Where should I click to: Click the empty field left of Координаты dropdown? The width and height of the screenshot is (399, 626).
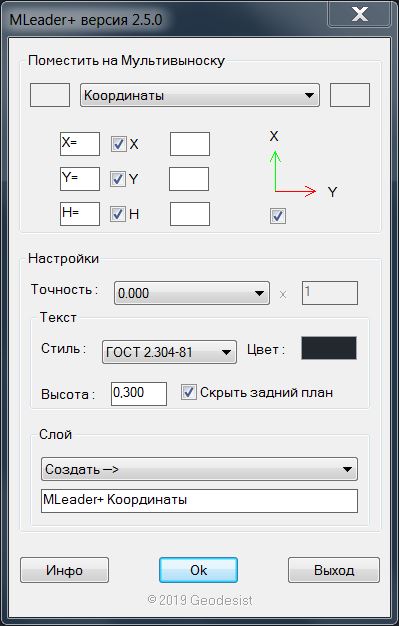tap(50, 95)
